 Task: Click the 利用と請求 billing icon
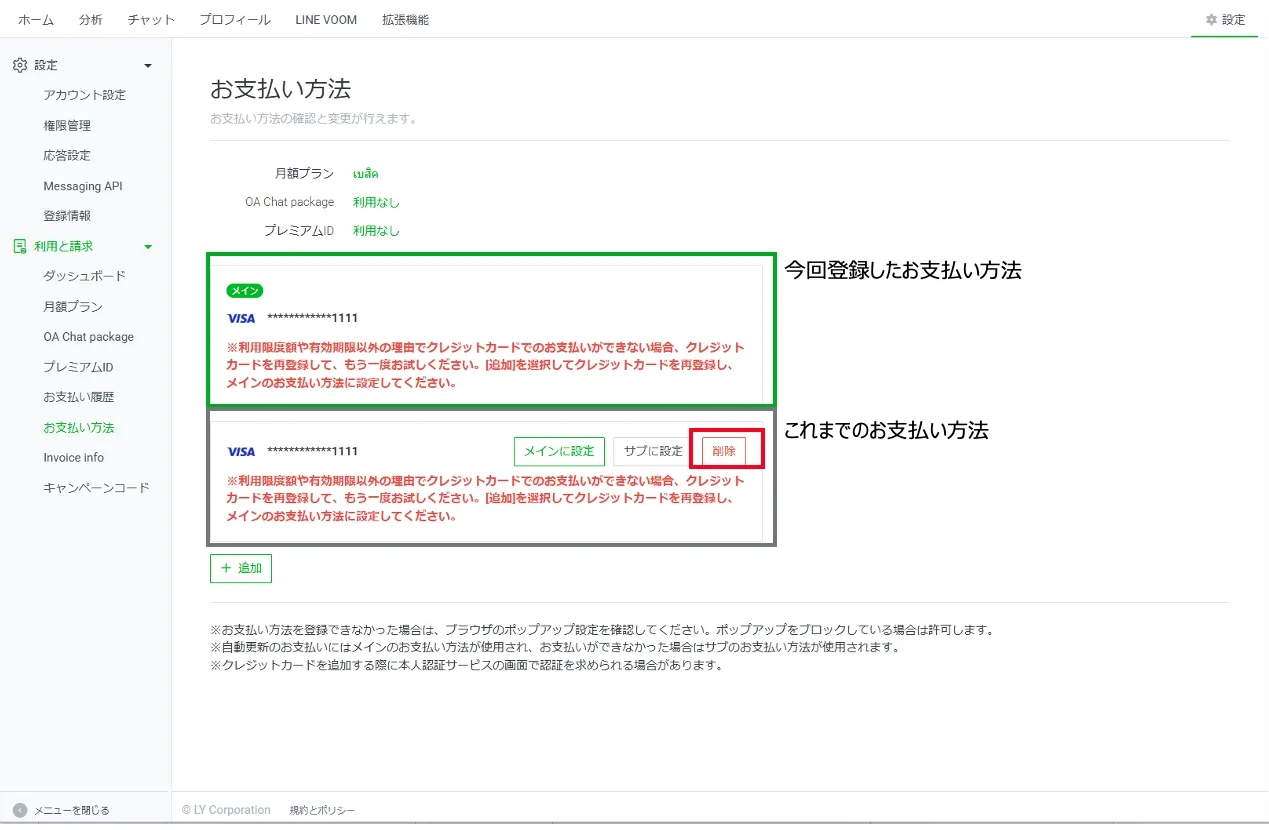[x=19, y=246]
